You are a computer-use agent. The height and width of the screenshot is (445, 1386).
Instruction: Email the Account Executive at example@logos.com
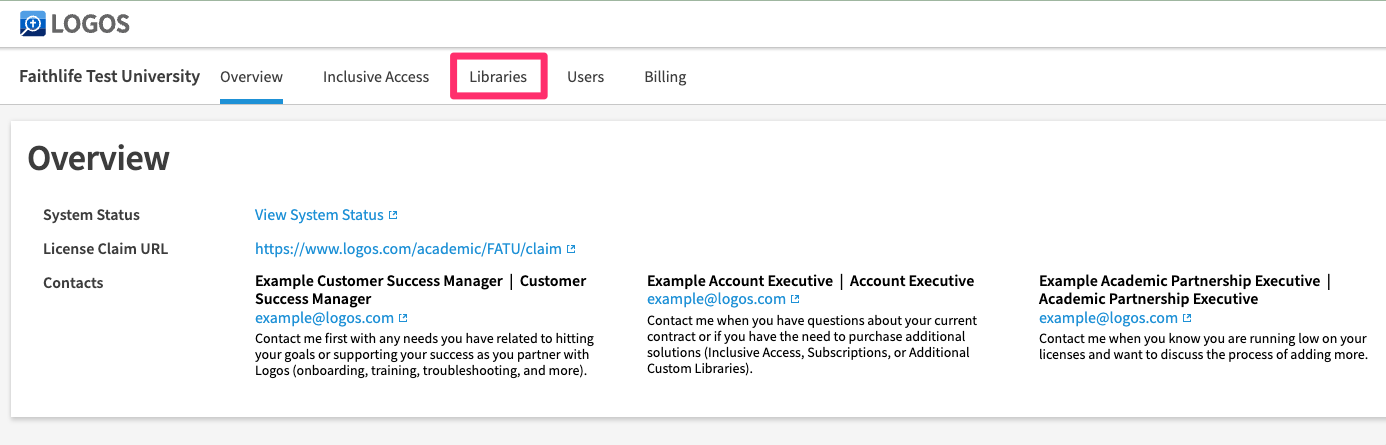(x=716, y=299)
